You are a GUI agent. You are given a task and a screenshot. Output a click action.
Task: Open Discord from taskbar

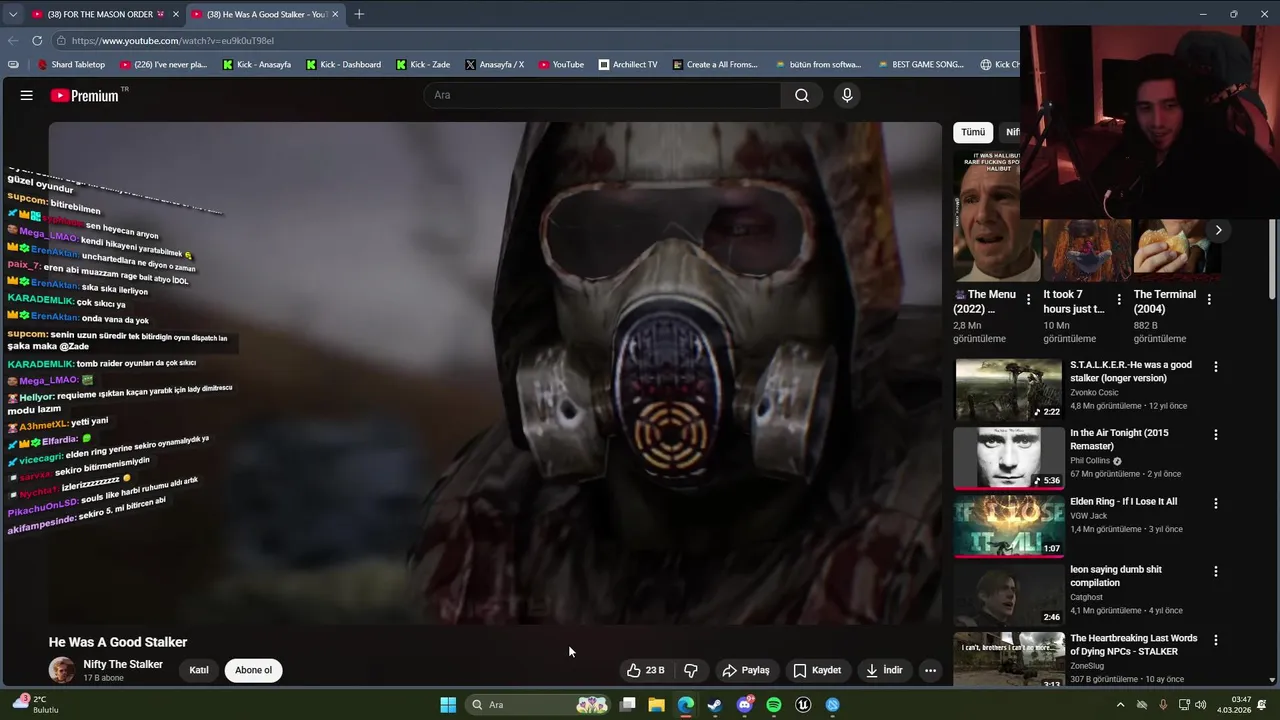tap(744, 705)
